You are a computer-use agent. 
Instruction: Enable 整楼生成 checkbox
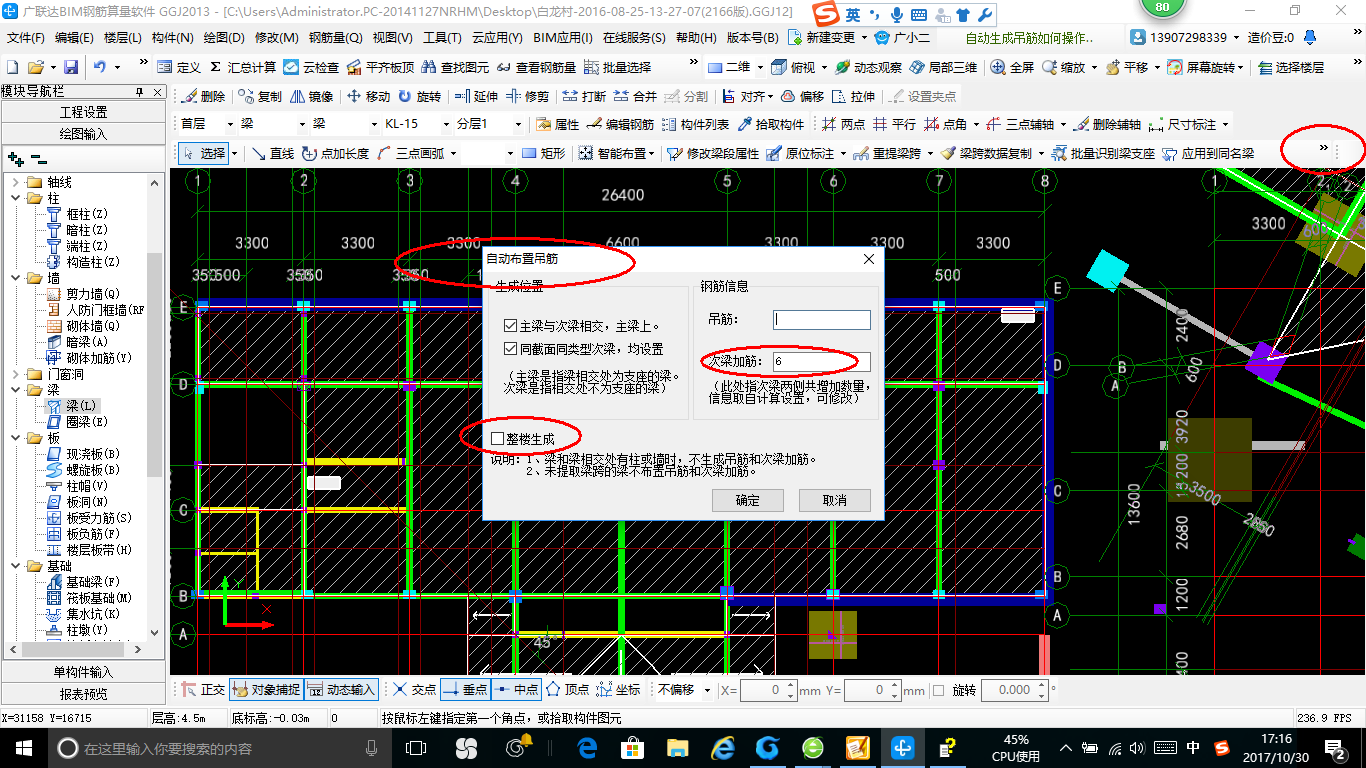(497, 438)
